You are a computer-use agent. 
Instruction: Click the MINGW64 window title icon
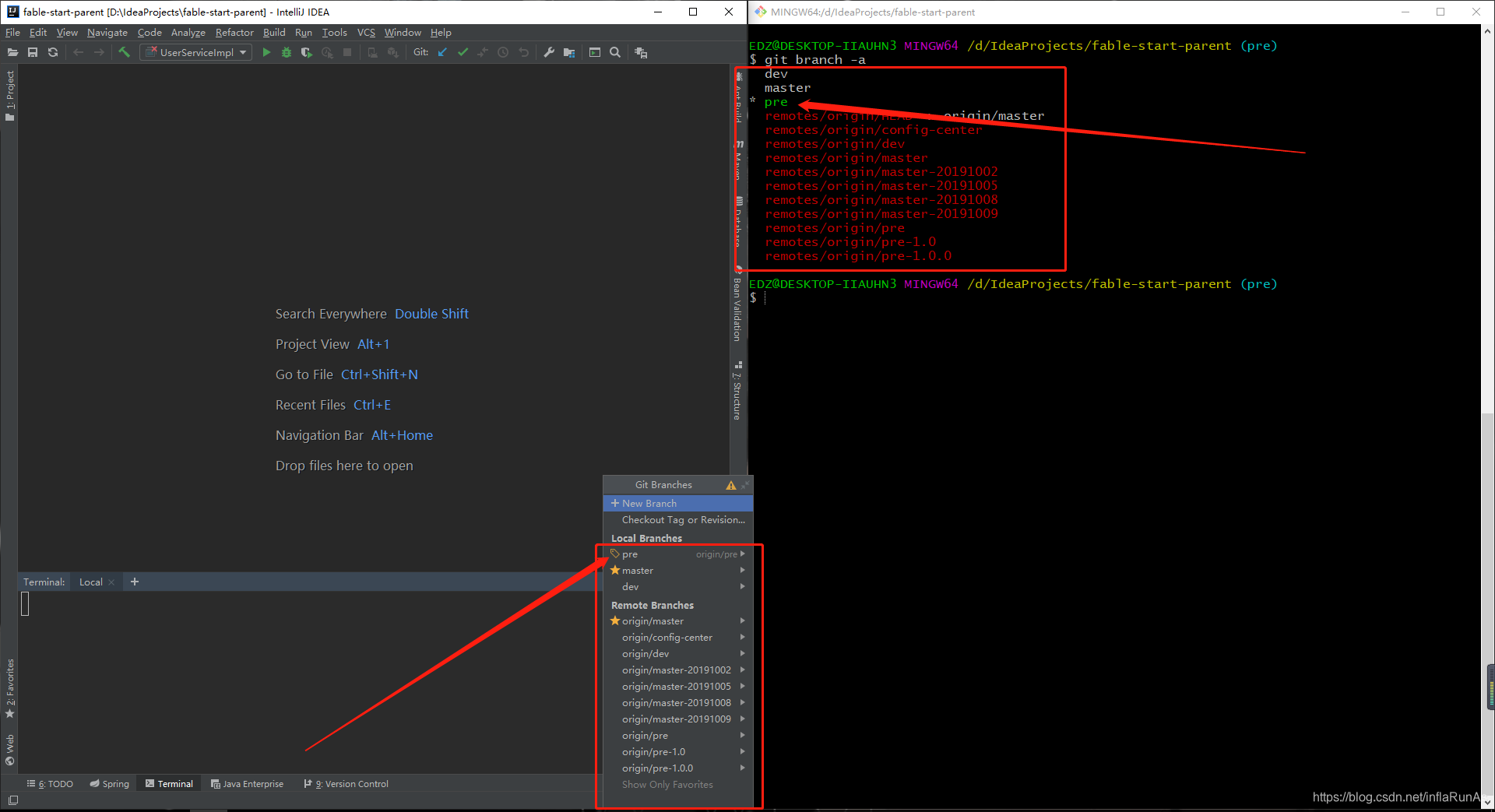[760, 12]
